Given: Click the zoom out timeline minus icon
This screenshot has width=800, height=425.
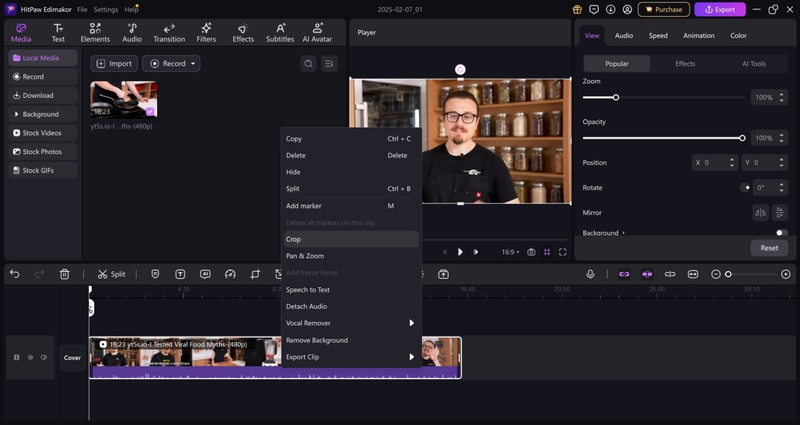Looking at the screenshot, I should pos(716,274).
